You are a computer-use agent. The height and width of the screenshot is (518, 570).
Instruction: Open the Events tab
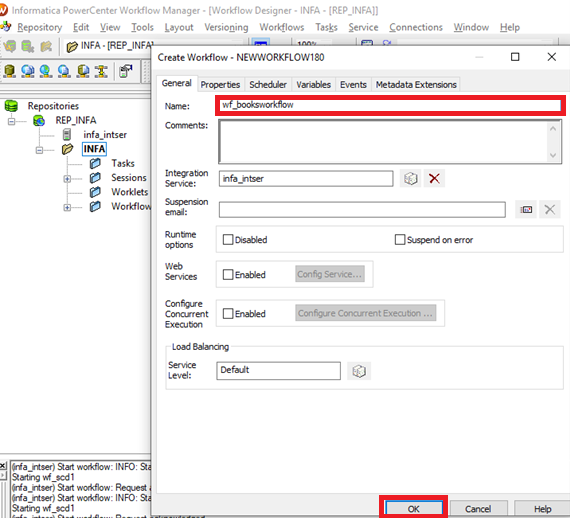[353, 84]
